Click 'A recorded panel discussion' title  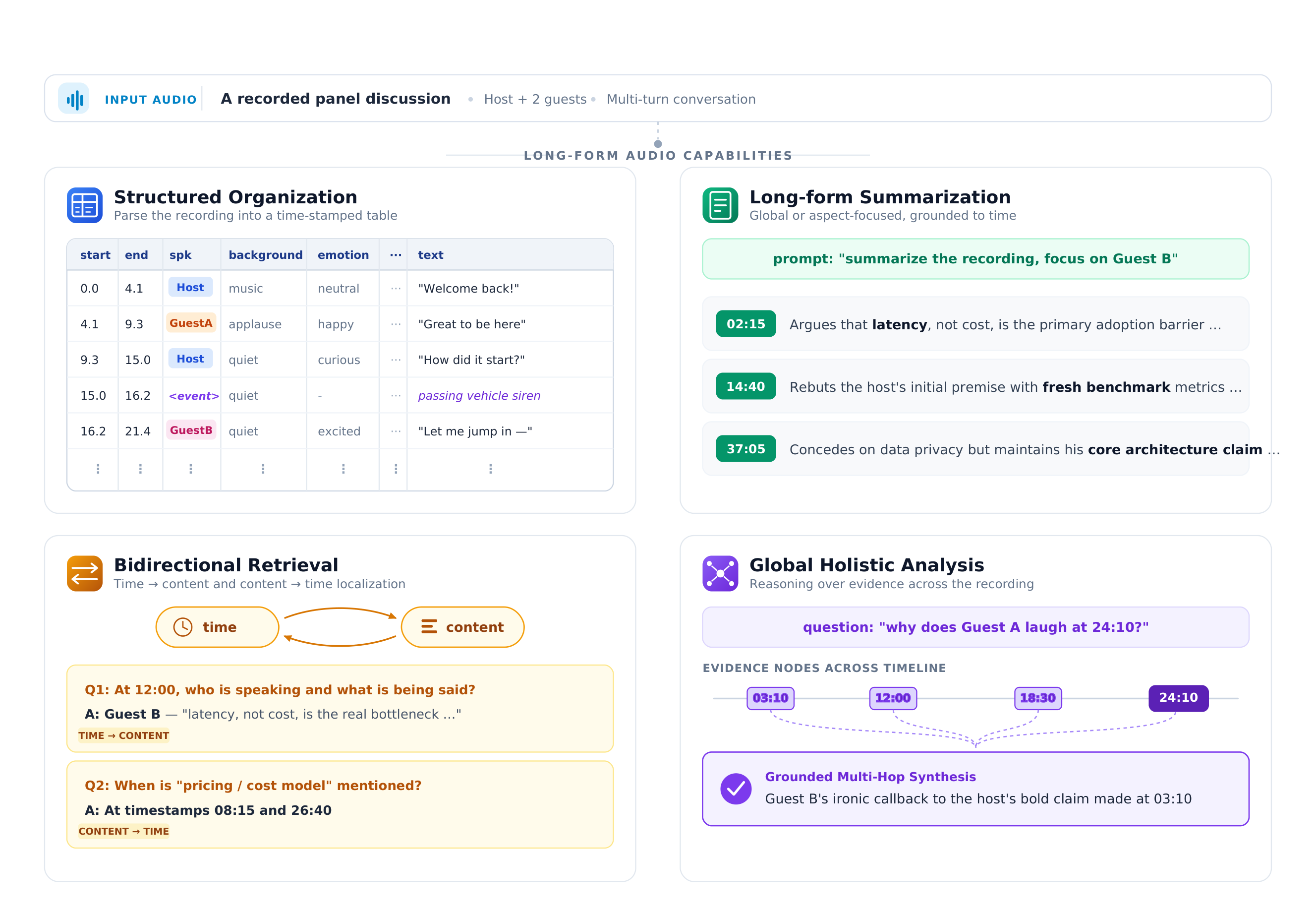(336, 99)
